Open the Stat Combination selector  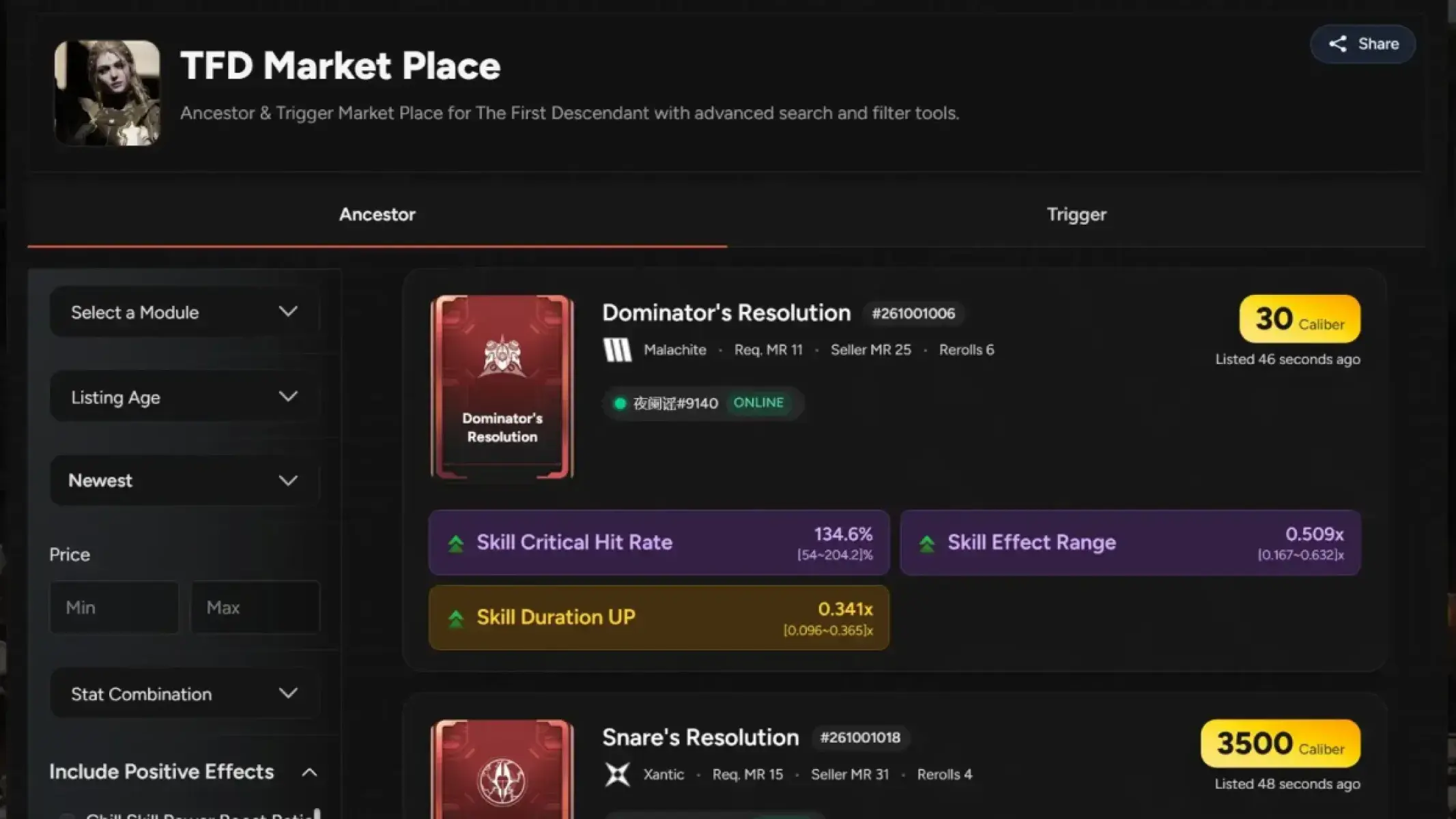(x=183, y=693)
